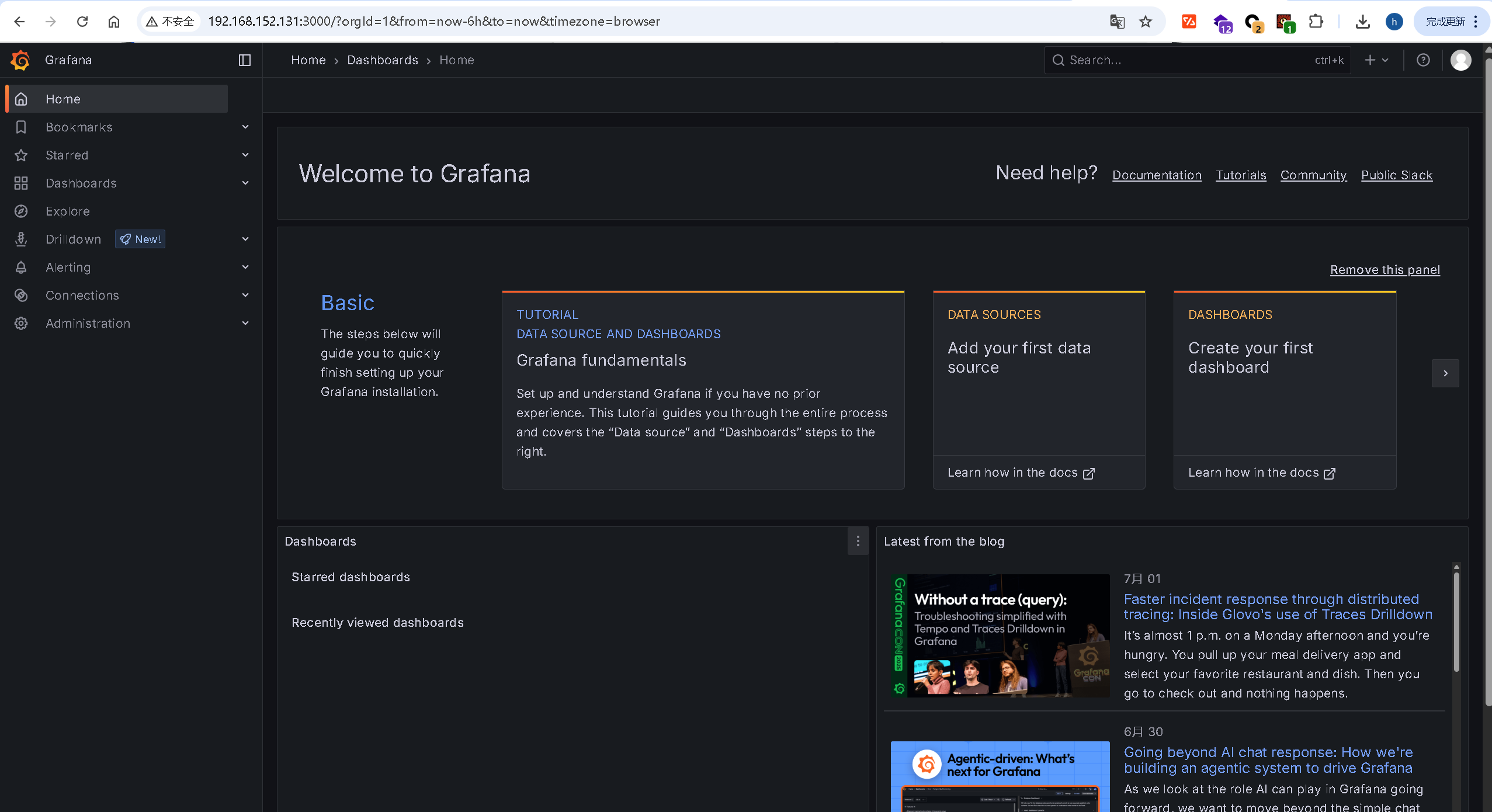Open the Community link
The width and height of the screenshot is (1492, 812).
click(x=1313, y=175)
